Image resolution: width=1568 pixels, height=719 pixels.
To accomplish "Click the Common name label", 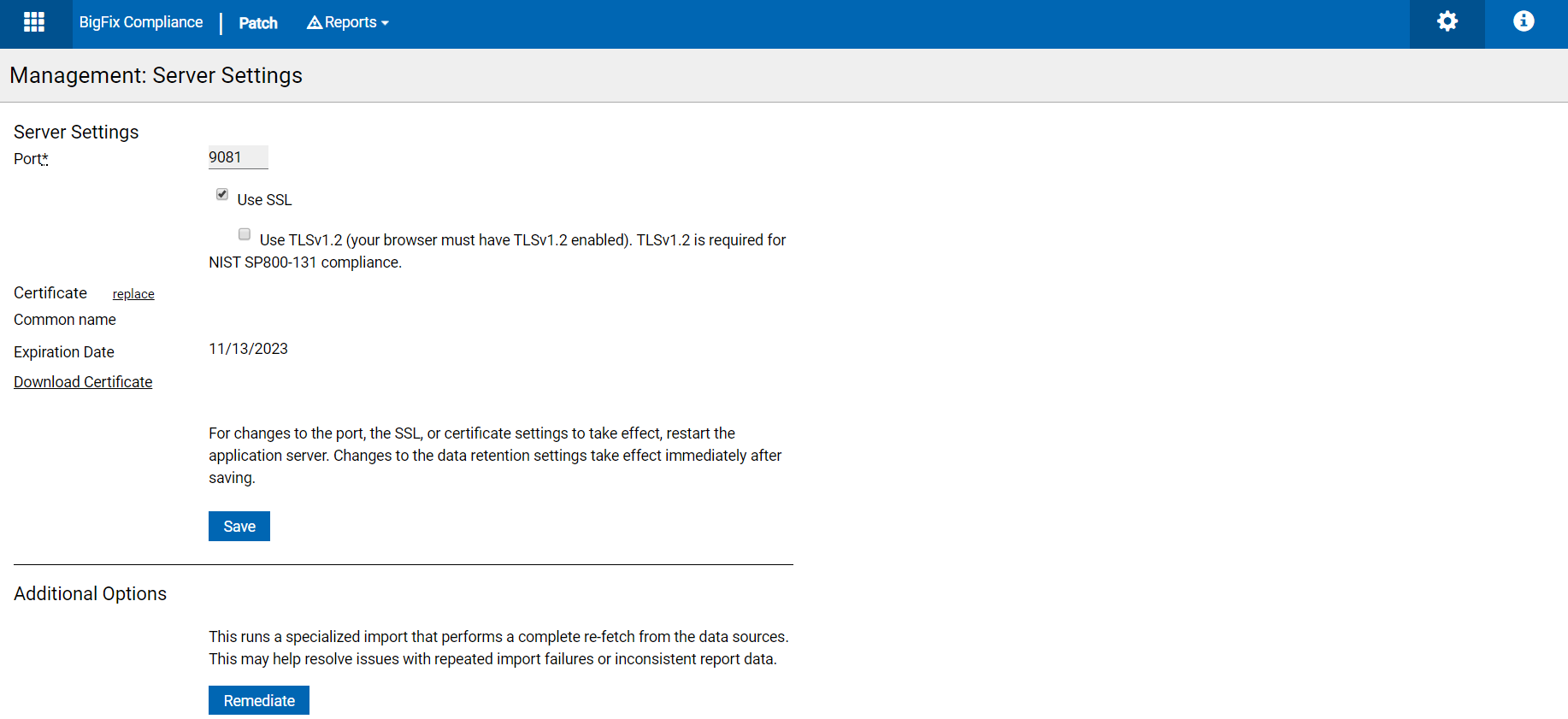I will 65,320.
